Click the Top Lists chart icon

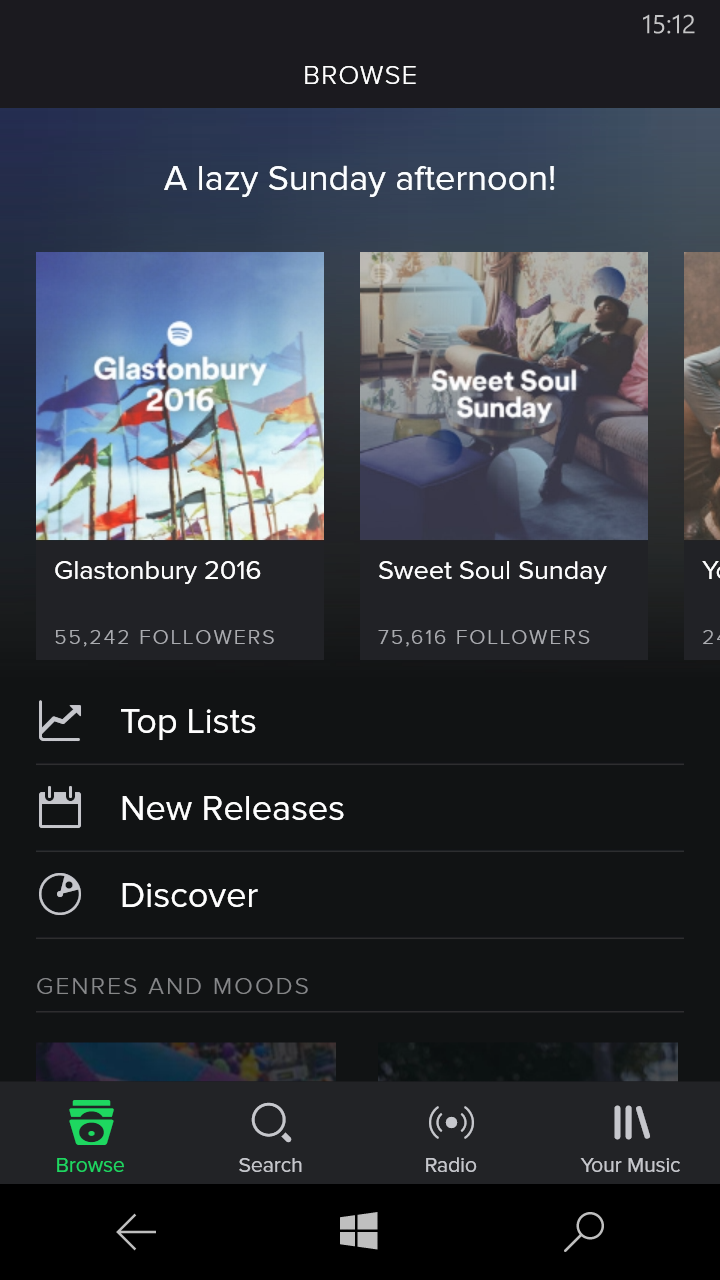pos(60,721)
